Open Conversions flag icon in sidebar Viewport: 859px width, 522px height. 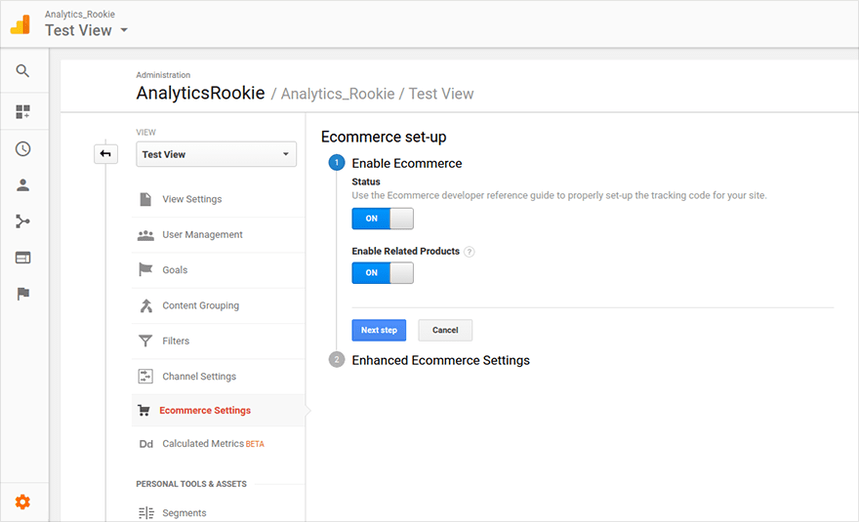pyautogui.click(x=22, y=294)
